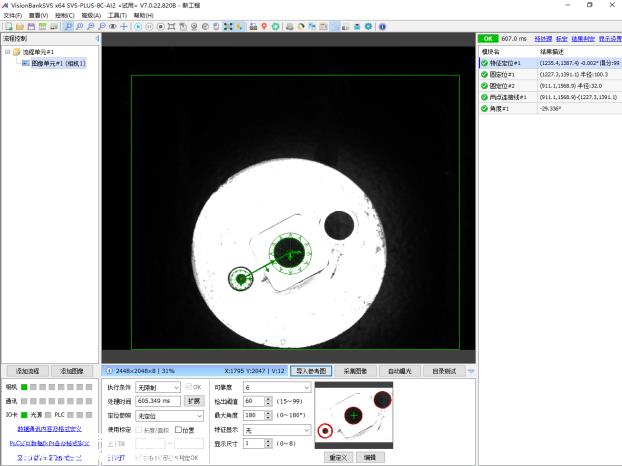Click the new project icon in toolbar

[9, 27]
